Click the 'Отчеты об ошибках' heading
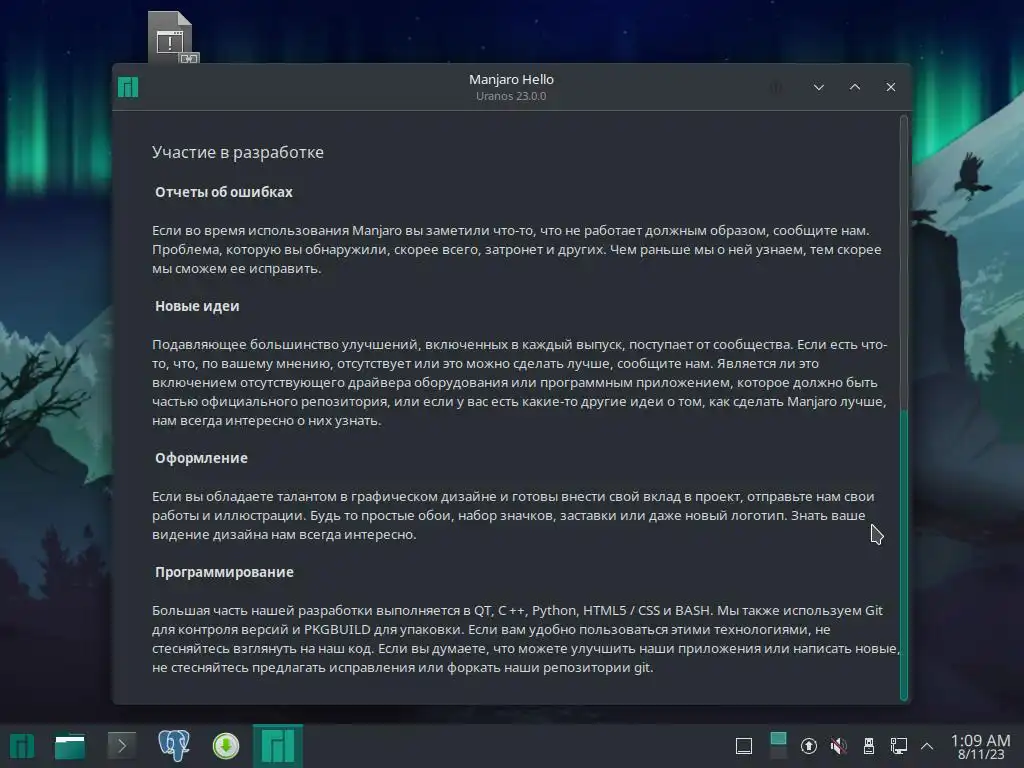The width and height of the screenshot is (1024, 768). (223, 192)
